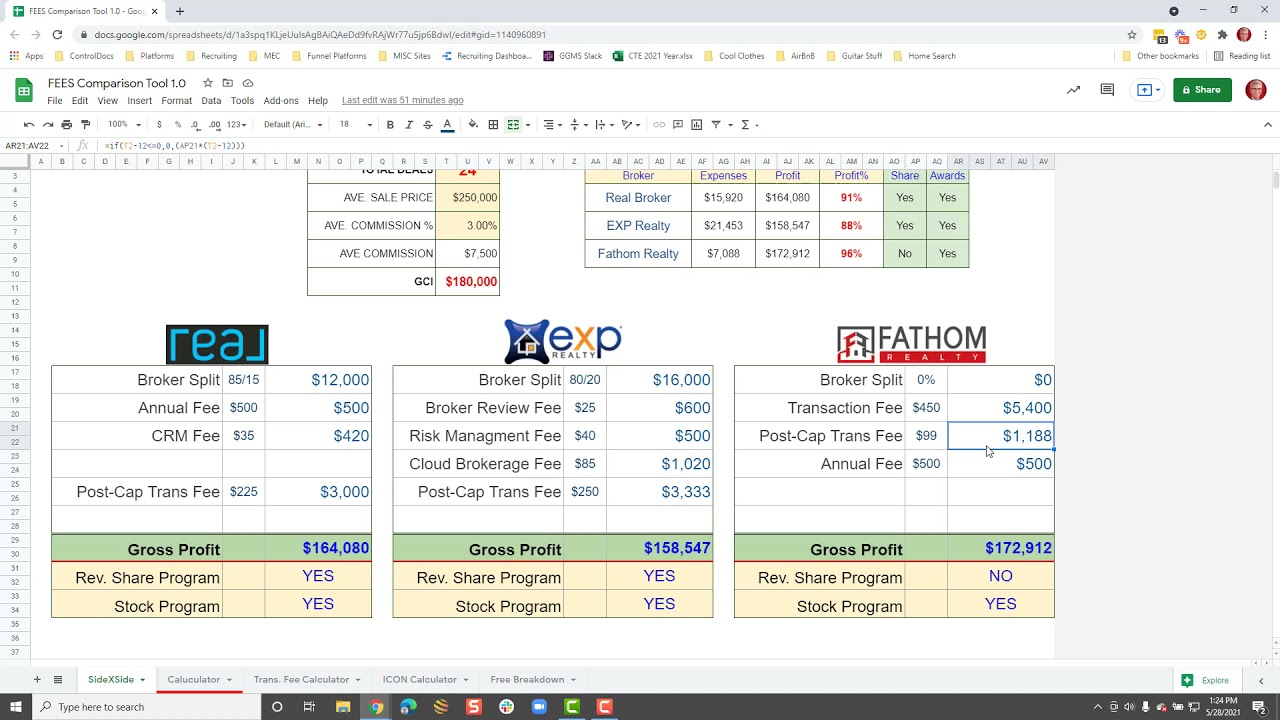
Task: Open the Add-ons menu
Action: click(281, 101)
